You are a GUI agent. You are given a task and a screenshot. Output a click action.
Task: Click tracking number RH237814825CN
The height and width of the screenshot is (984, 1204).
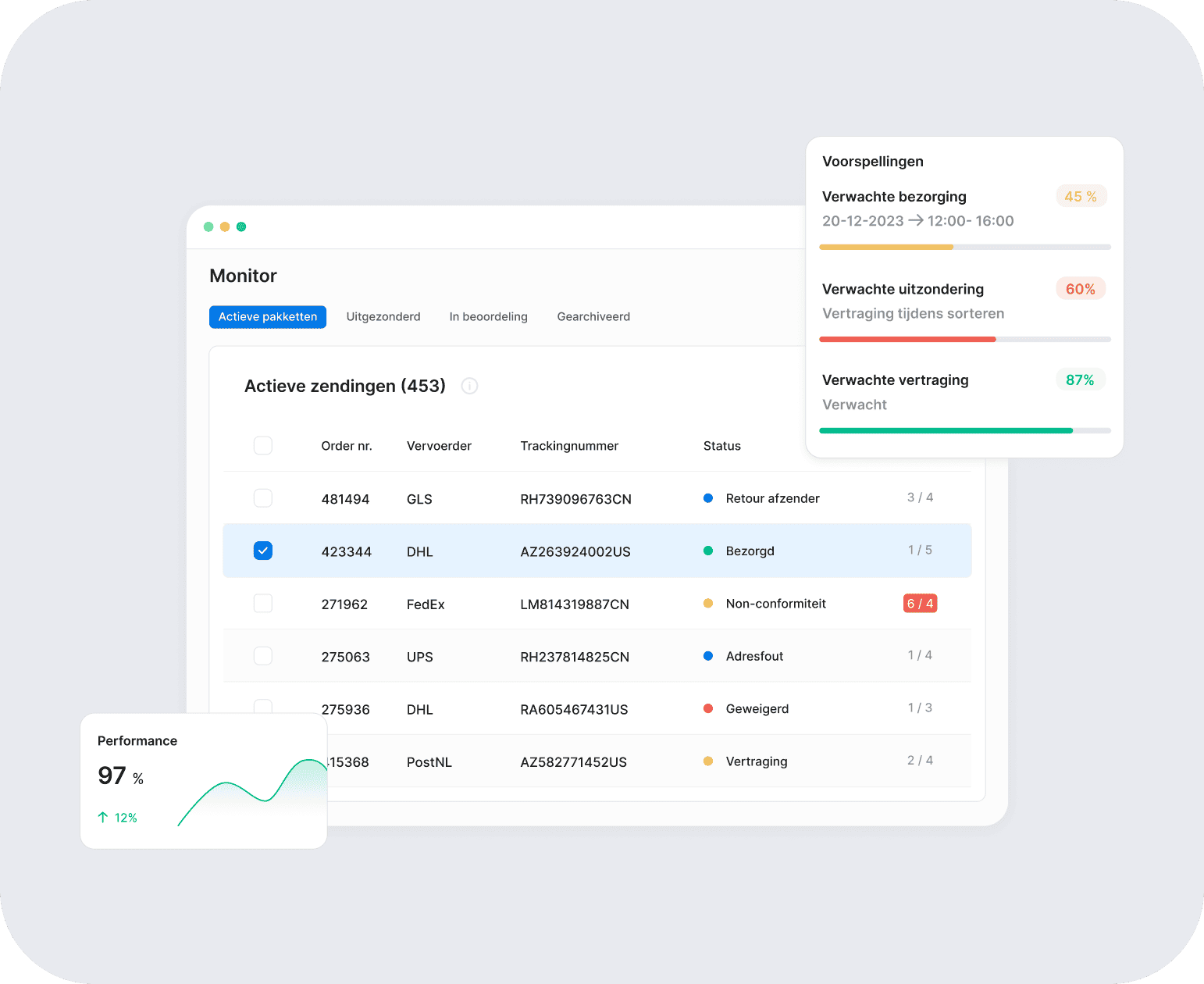click(x=575, y=657)
